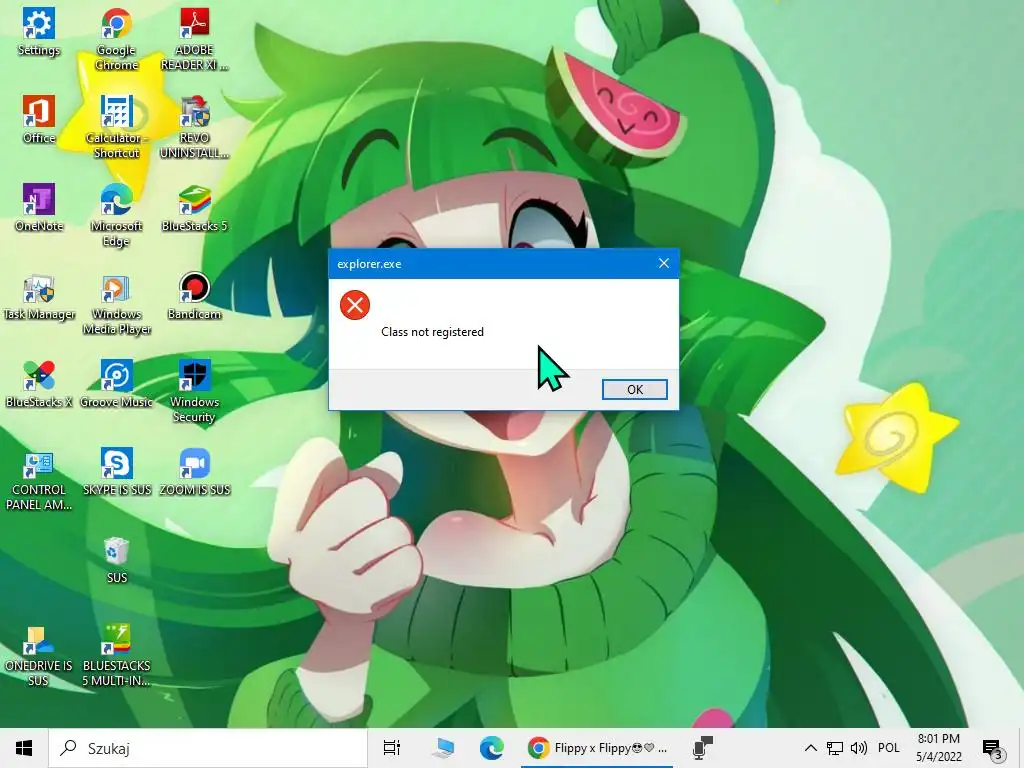Launch Google Chrome from the desktop
Screen dimensions: 1024x768
[116, 39]
